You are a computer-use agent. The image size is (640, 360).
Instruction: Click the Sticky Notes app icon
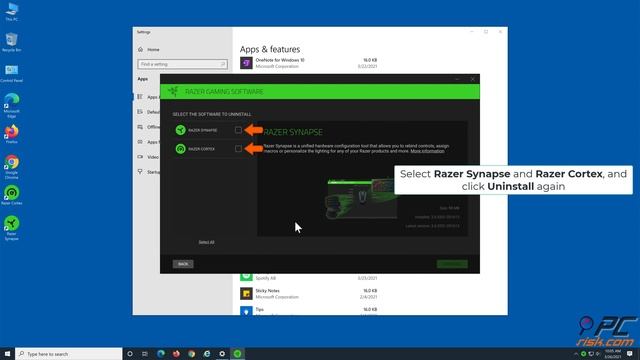coord(246,293)
